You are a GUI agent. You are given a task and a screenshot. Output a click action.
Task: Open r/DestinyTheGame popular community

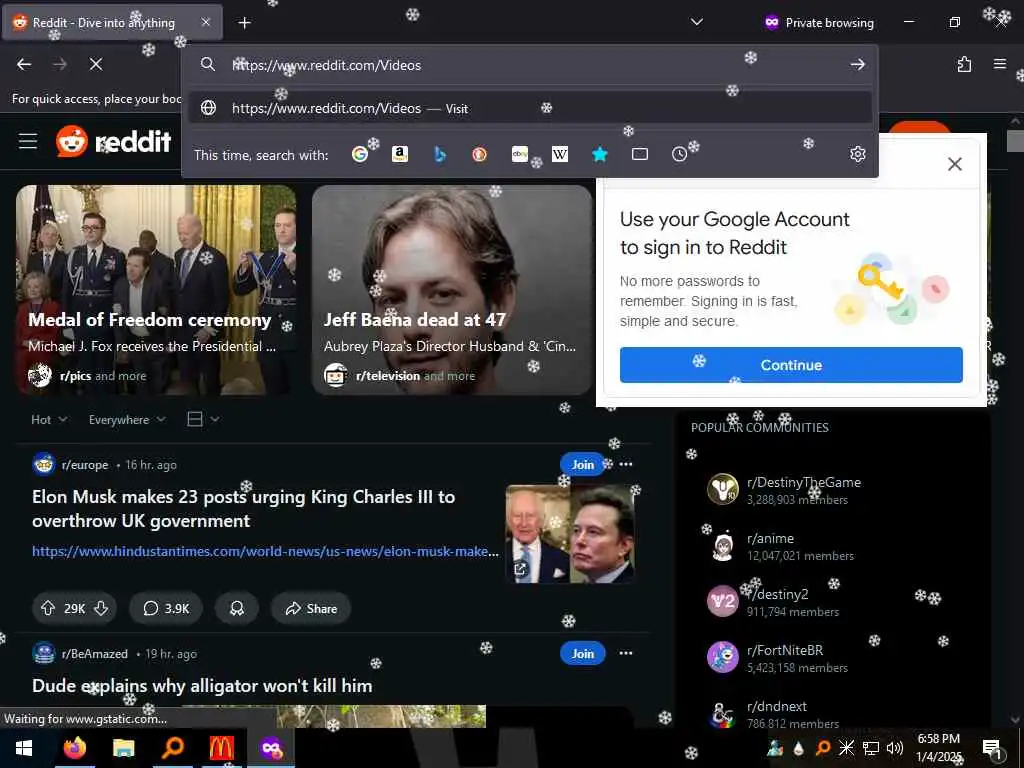pyautogui.click(x=803, y=482)
